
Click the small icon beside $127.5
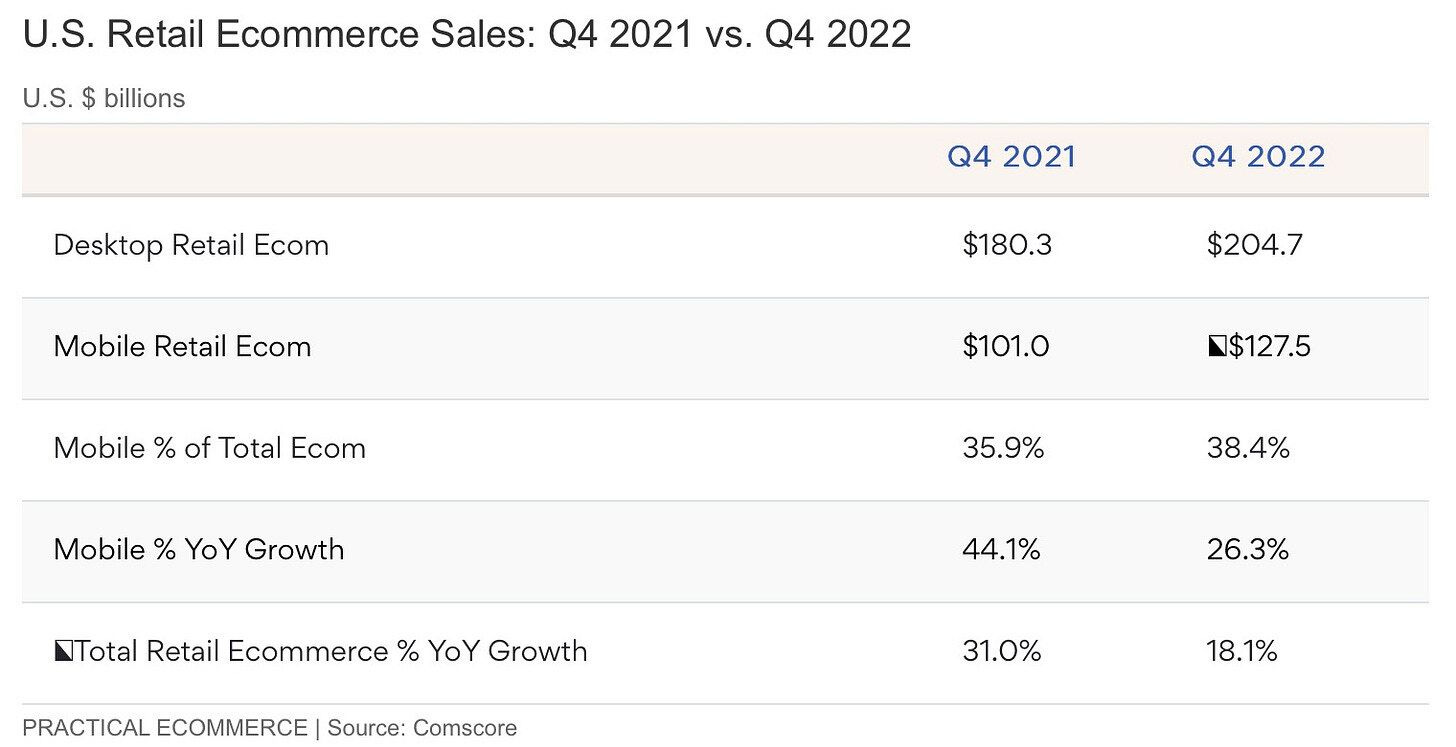1216,347
